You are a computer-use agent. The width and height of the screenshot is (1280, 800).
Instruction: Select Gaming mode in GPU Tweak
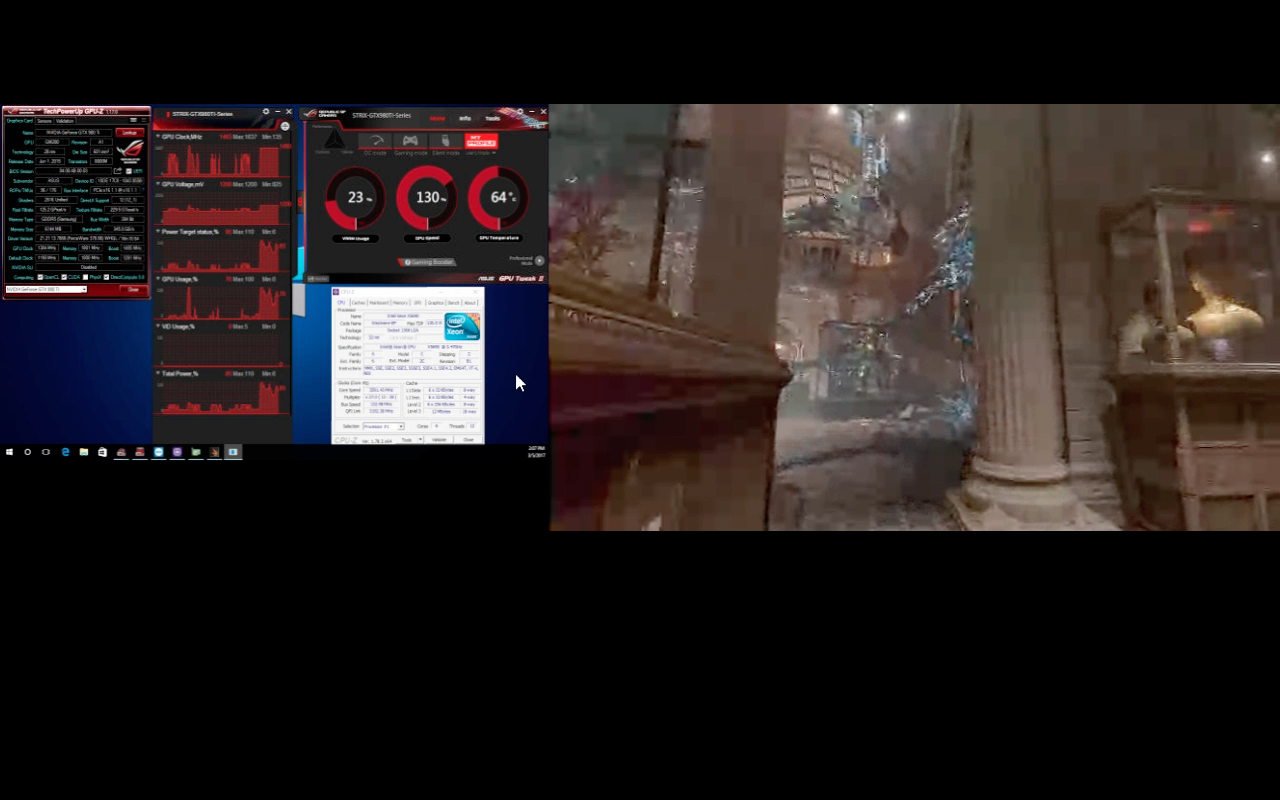pos(410,144)
